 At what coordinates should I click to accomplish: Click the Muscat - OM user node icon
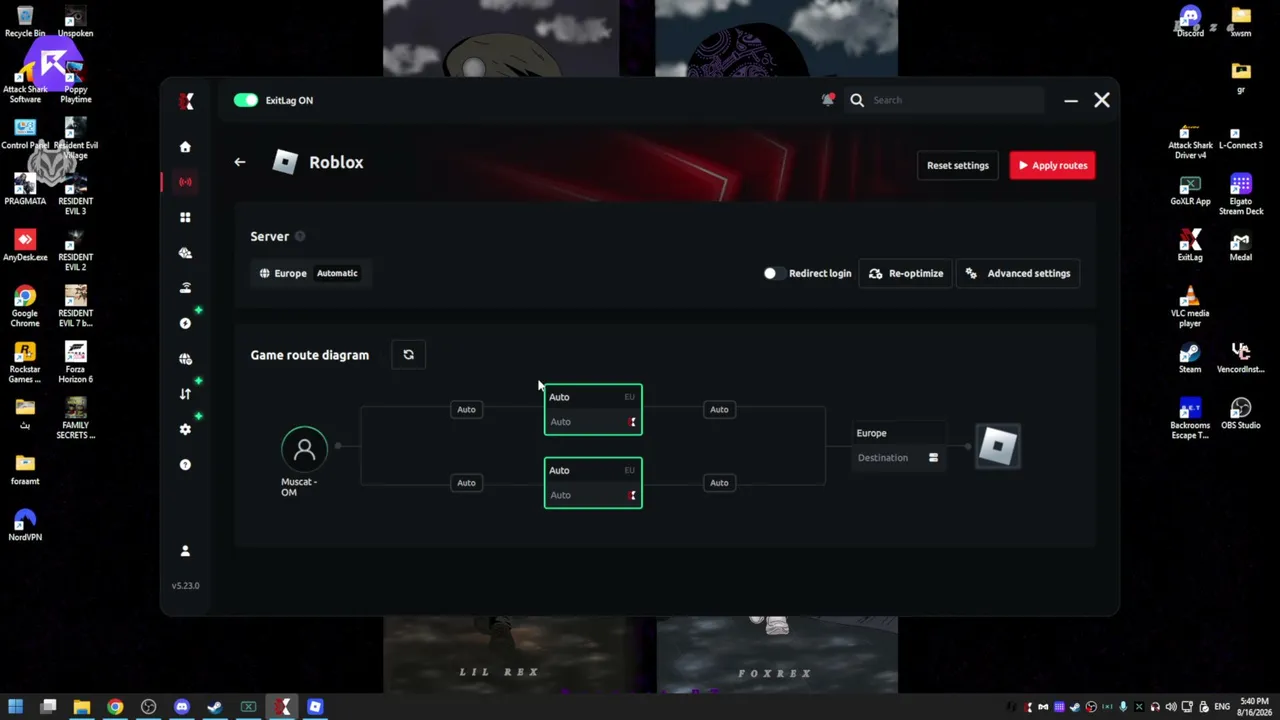[x=304, y=449]
